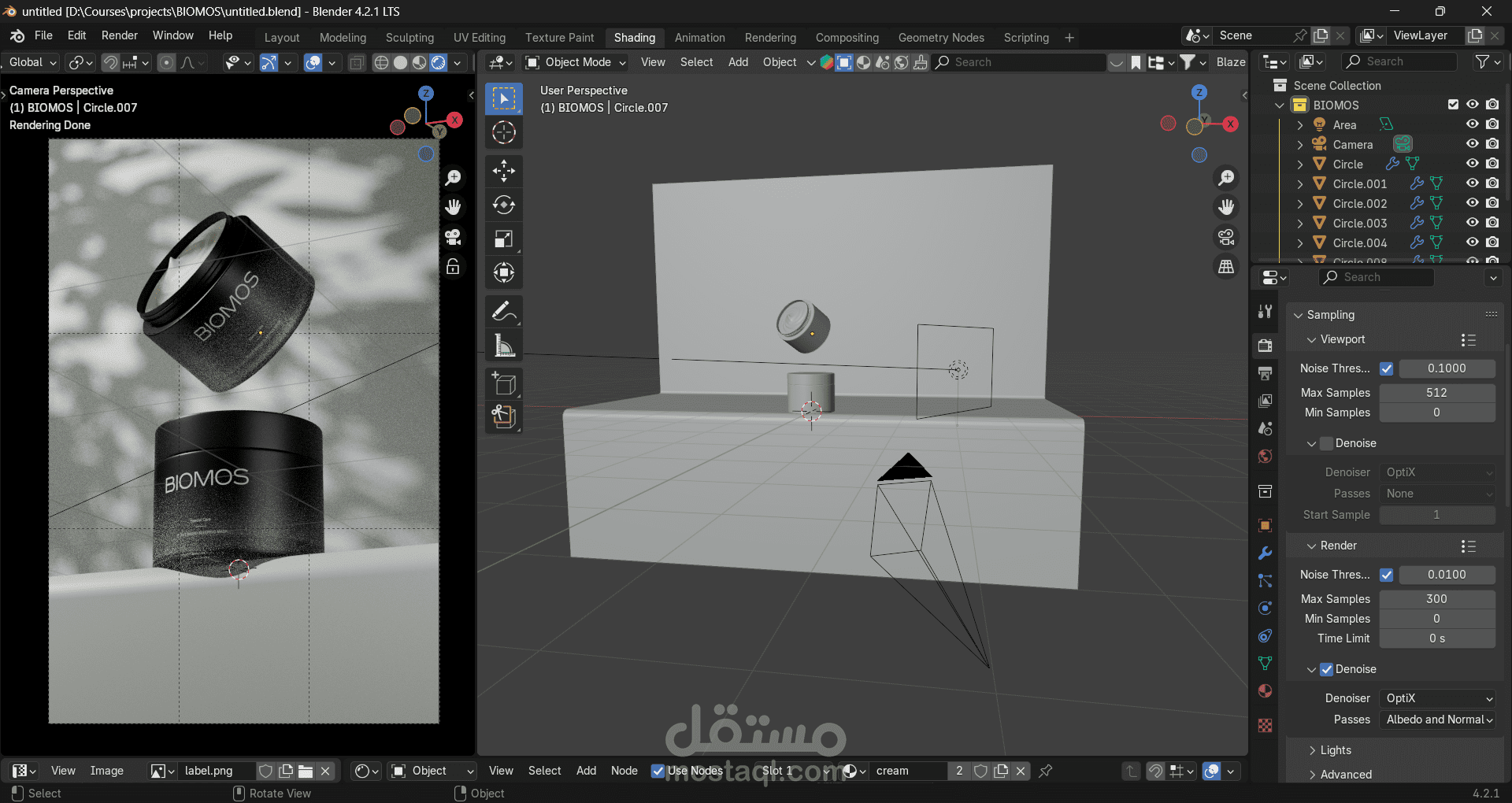The width and height of the screenshot is (1512, 803).
Task: Open Albedo and Normal passes dropdown
Action: tap(1437, 720)
